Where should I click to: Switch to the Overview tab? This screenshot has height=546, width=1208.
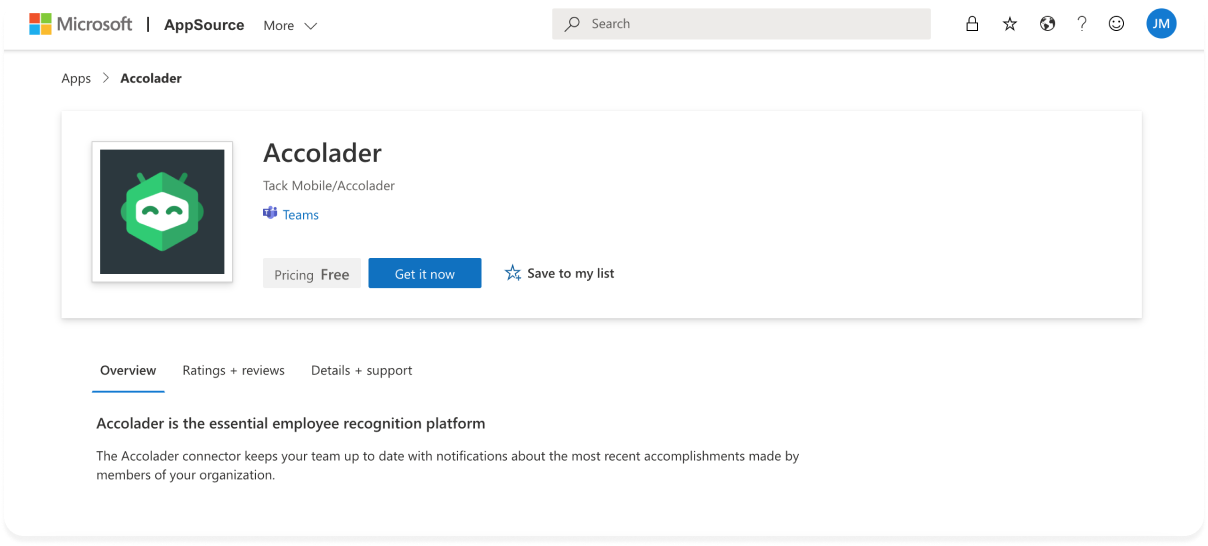[128, 370]
